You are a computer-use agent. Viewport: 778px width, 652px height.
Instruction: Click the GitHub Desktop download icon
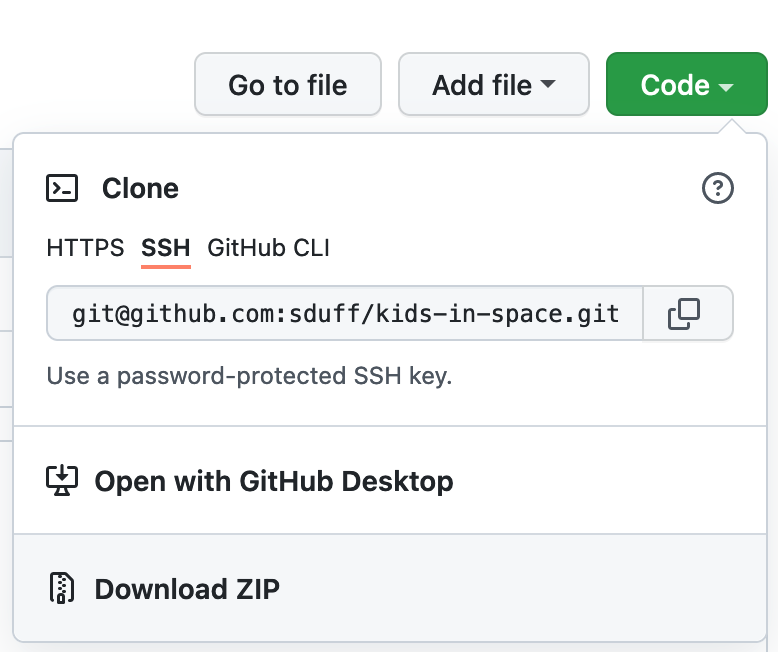(x=62, y=481)
